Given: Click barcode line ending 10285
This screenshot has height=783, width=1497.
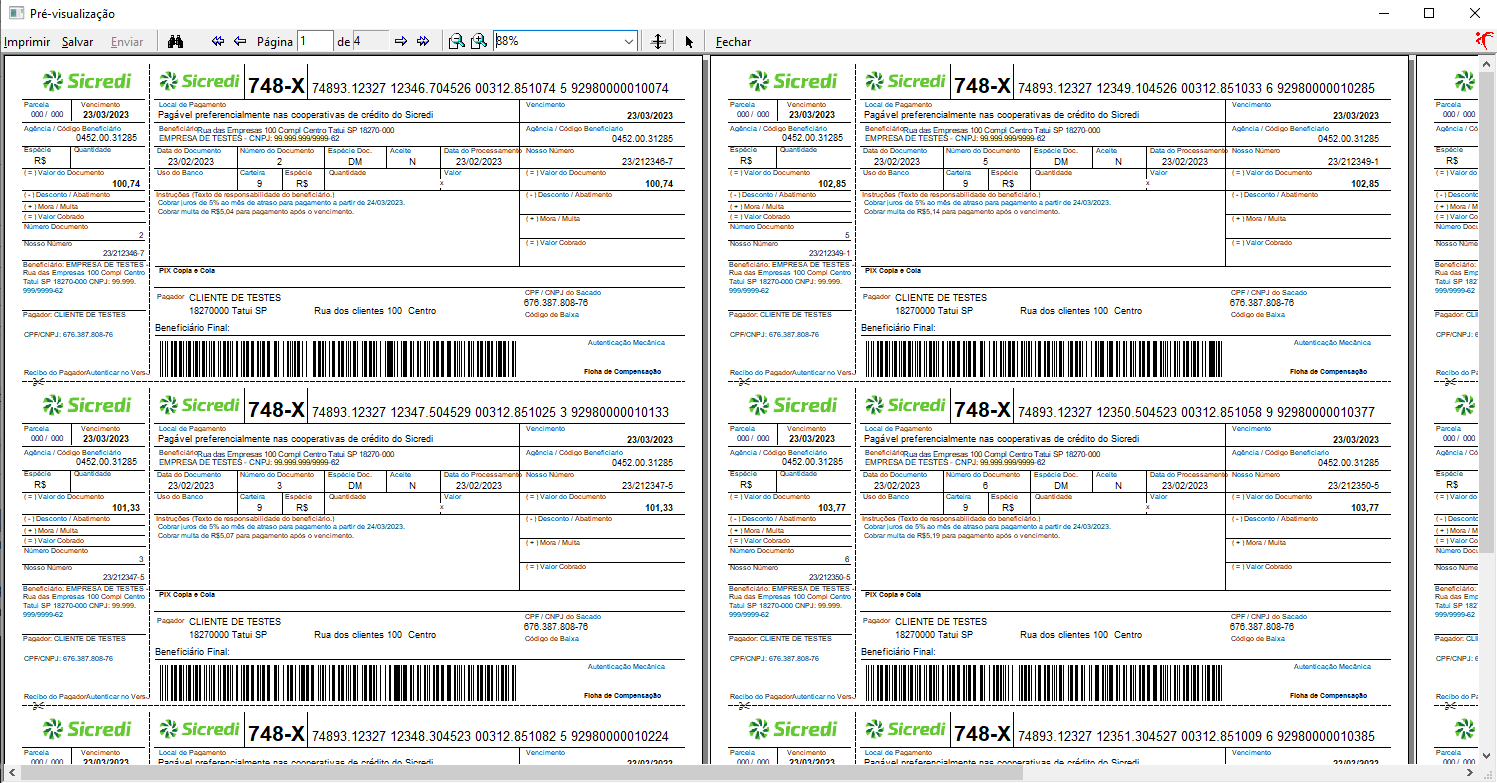Looking at the screenshot, I should coord(1197,89).
